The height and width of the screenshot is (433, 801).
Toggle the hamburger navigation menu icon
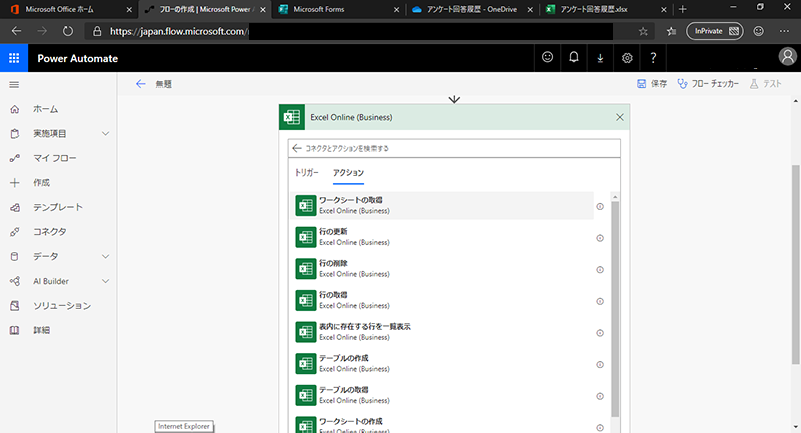tap(14, 85)
